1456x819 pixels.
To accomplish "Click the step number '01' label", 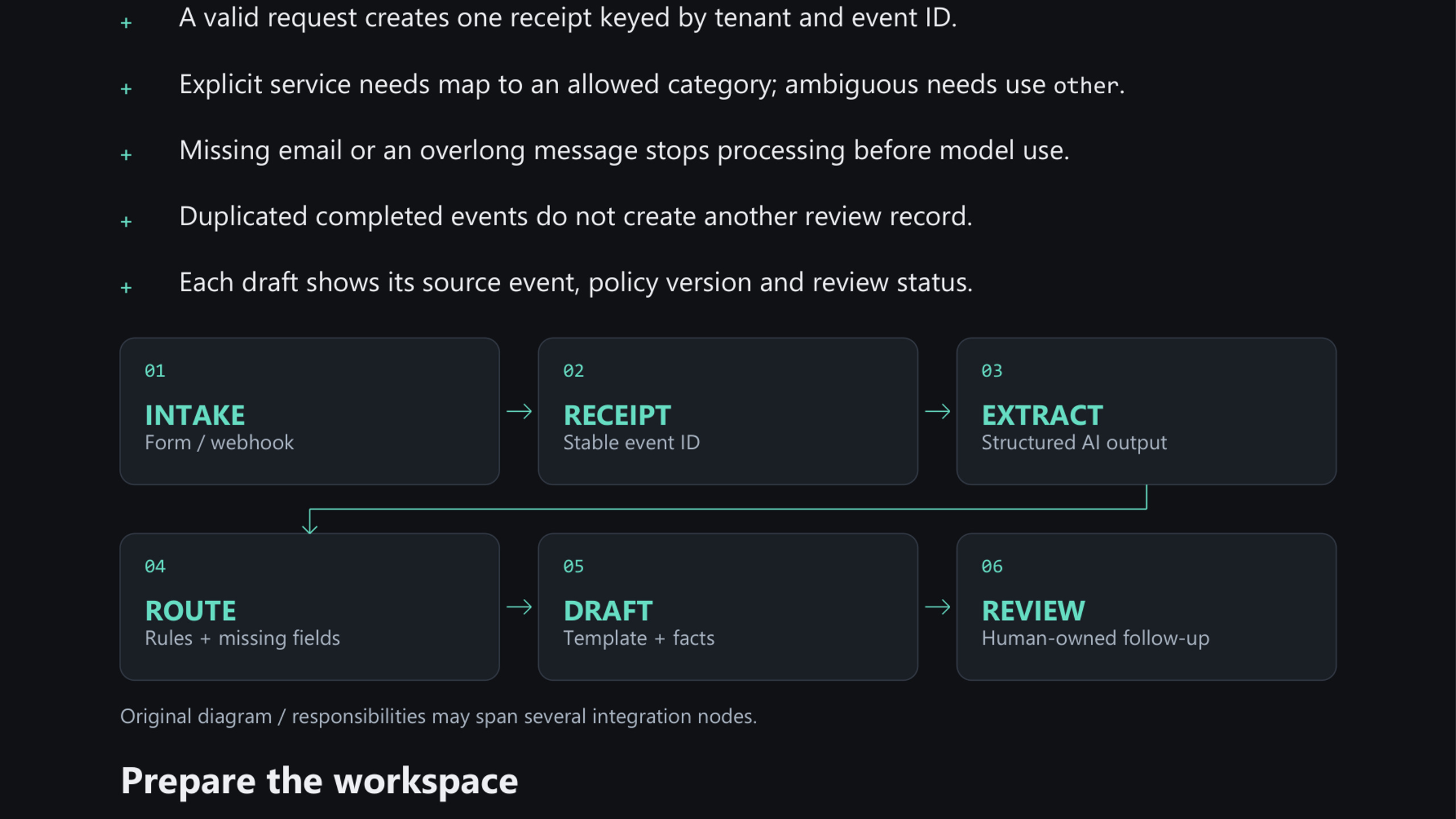I will (x=155, y=371).
